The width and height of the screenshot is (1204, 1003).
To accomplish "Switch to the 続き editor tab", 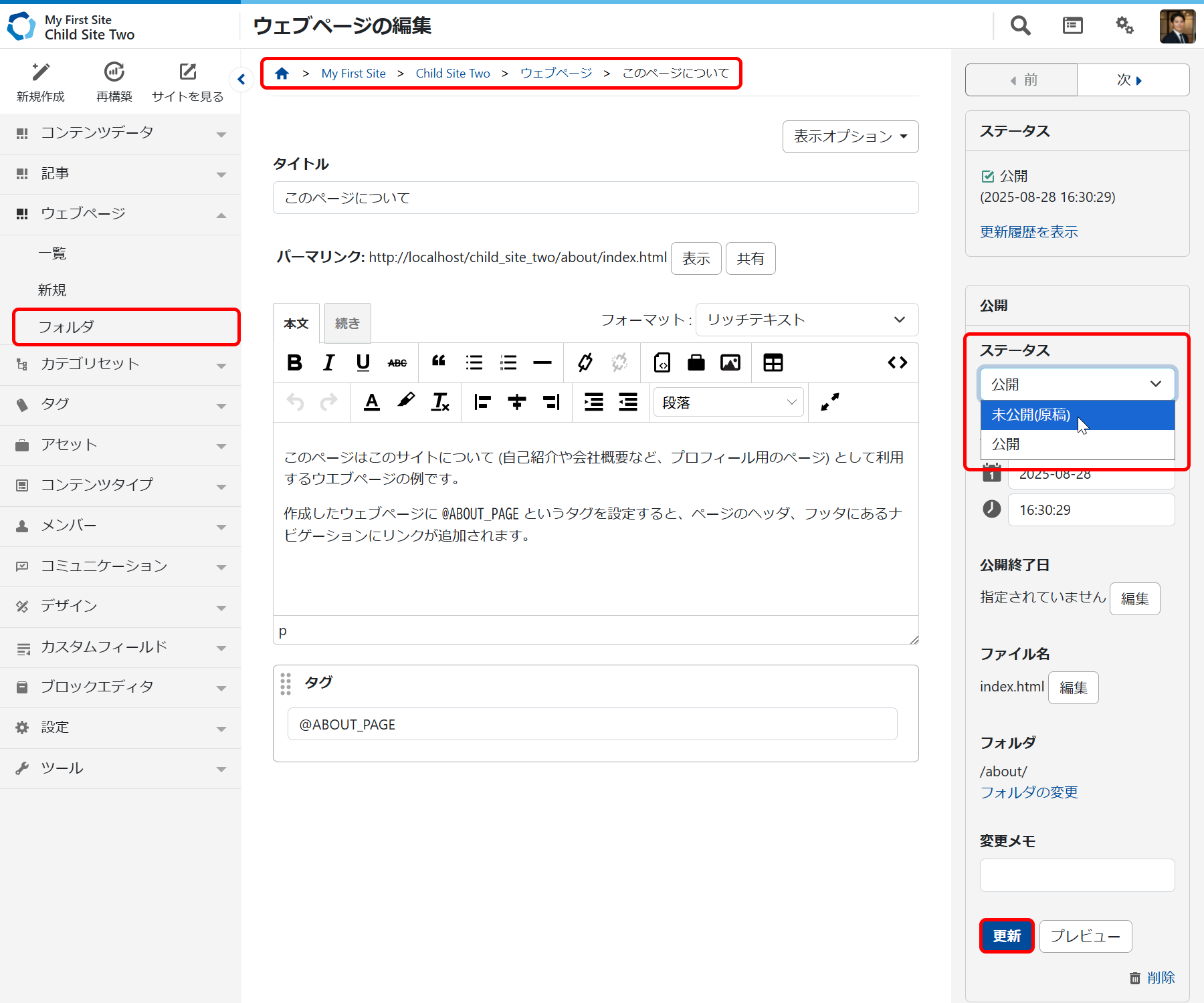I will [x=347, y=324].
